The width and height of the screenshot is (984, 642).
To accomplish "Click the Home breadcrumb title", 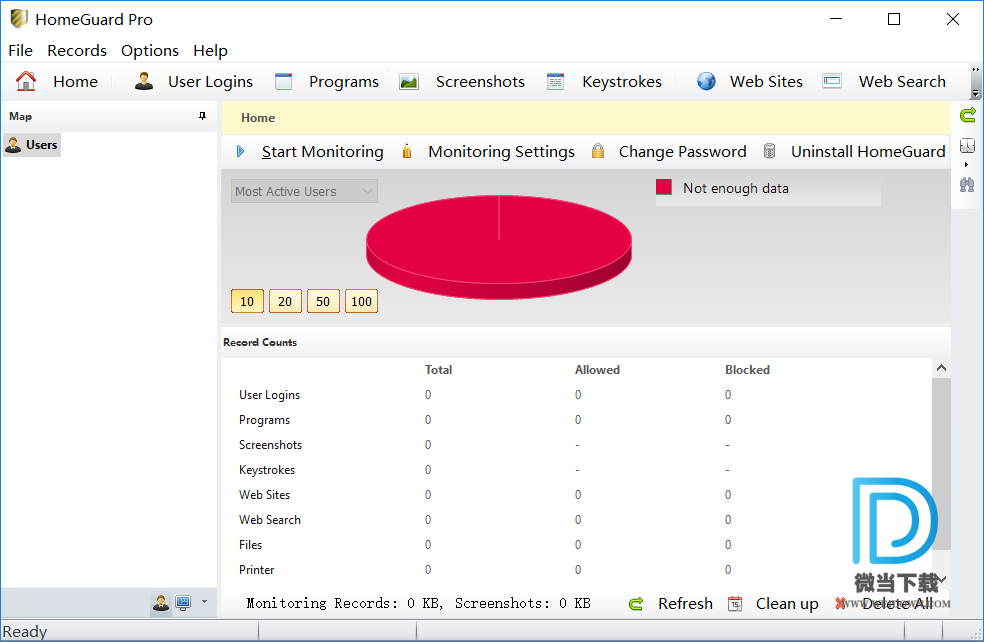I will (258, 118).
